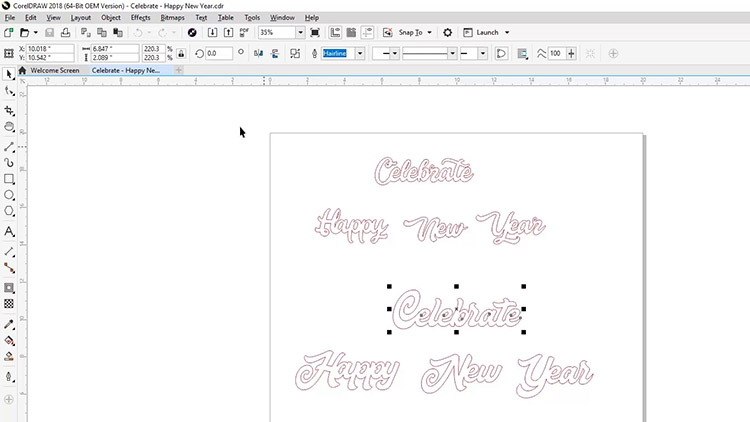The height and width of the screenshot is (422, 750).
Task: Toggle full-screen preview button
Action: (x=315, y=33)
